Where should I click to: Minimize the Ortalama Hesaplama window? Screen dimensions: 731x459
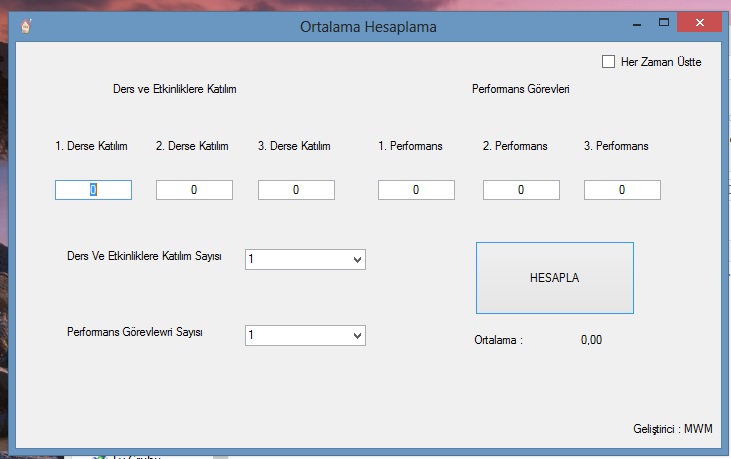pos(637,23)
